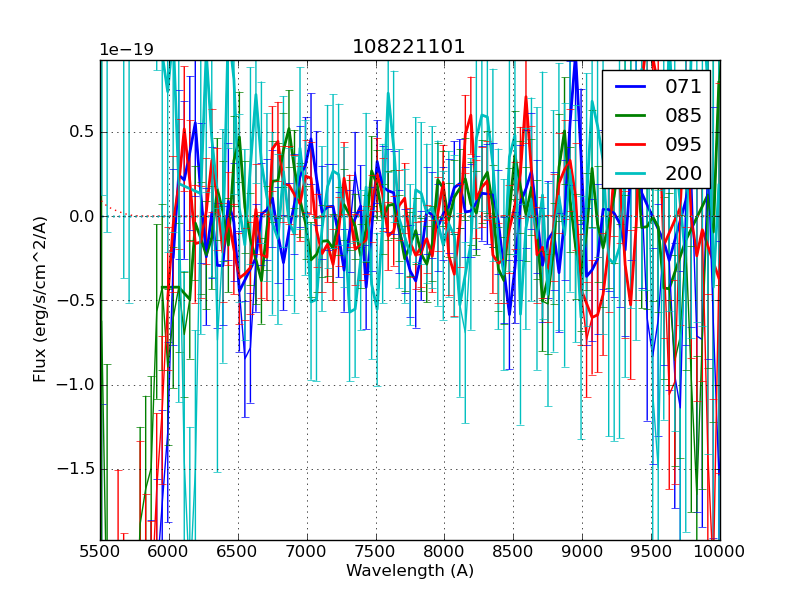Click the 1e-19 exponent label

tap(125, 50)
